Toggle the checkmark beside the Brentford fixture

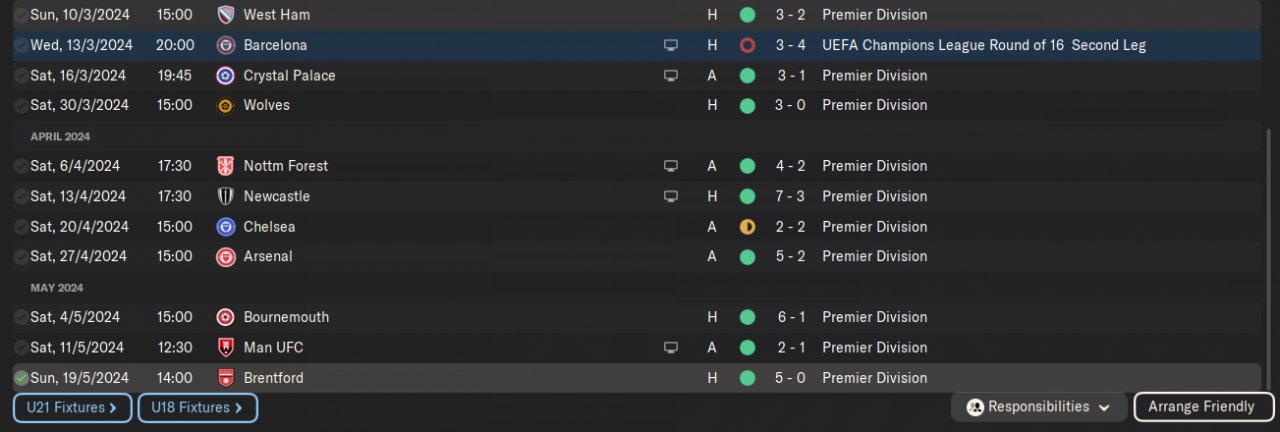pyautogui.click(x=21, y=378)
